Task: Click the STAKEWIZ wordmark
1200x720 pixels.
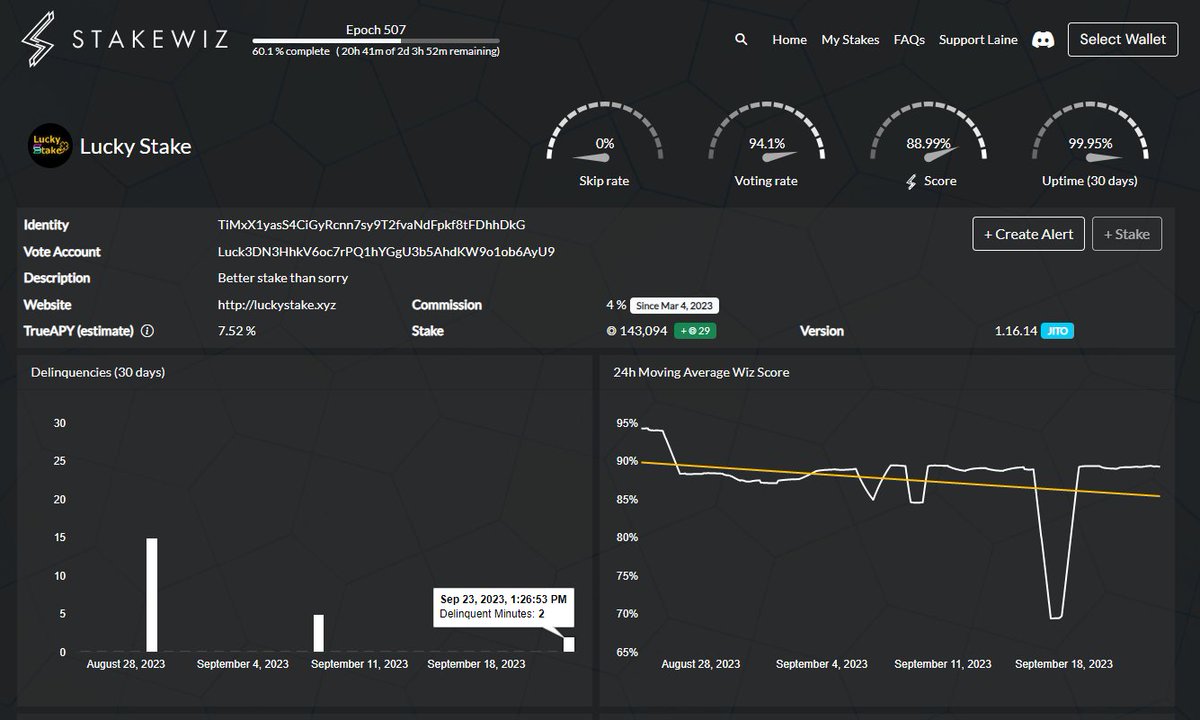Action: [x=151, y=41]
